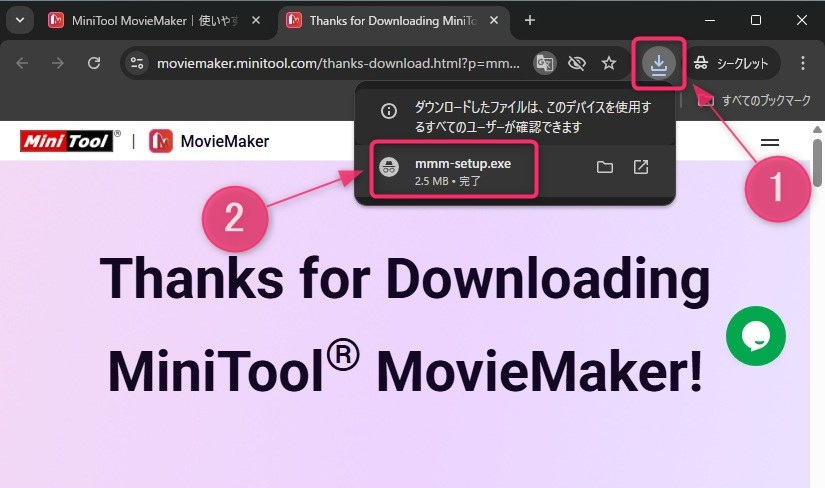Screen dimensions: 825x488
Task: Click the シークレット incognito button
Action: tap(731, 63)
